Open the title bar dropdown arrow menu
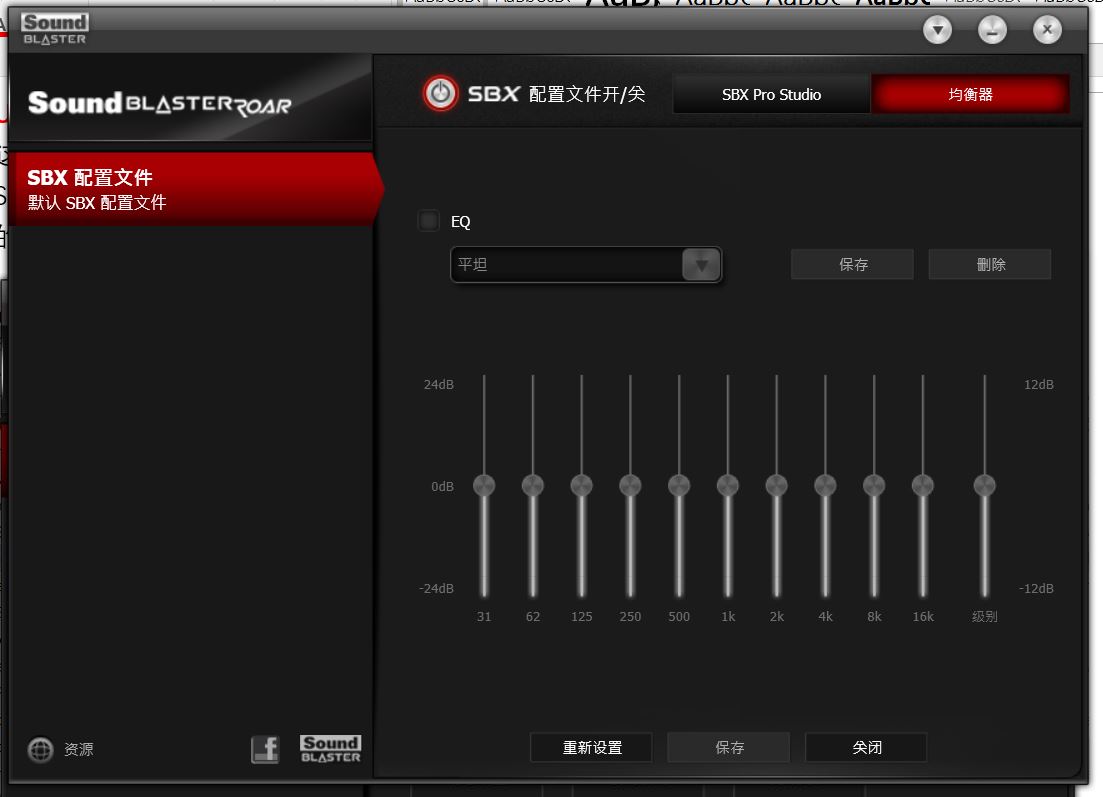 pos(937,30)
